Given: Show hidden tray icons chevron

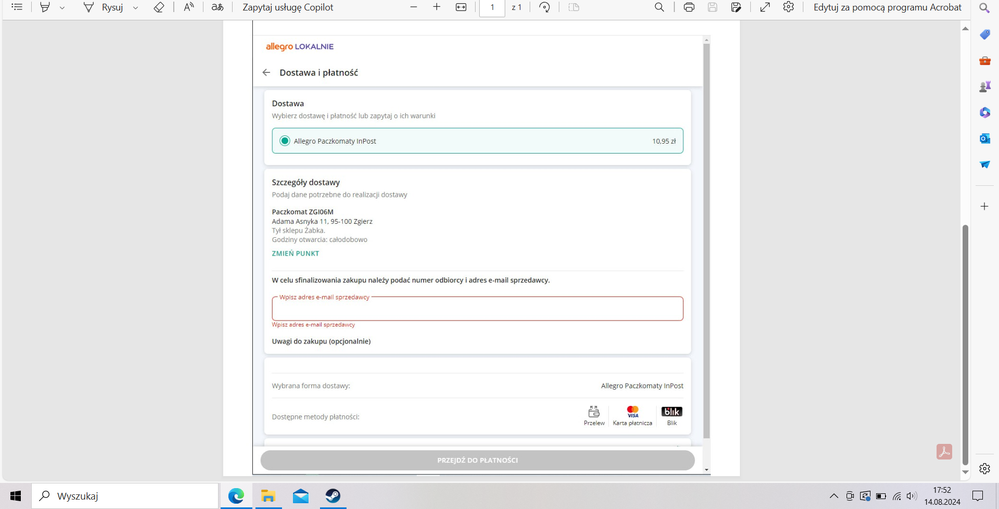Looking at the screenshot, I should click(833, 496).
